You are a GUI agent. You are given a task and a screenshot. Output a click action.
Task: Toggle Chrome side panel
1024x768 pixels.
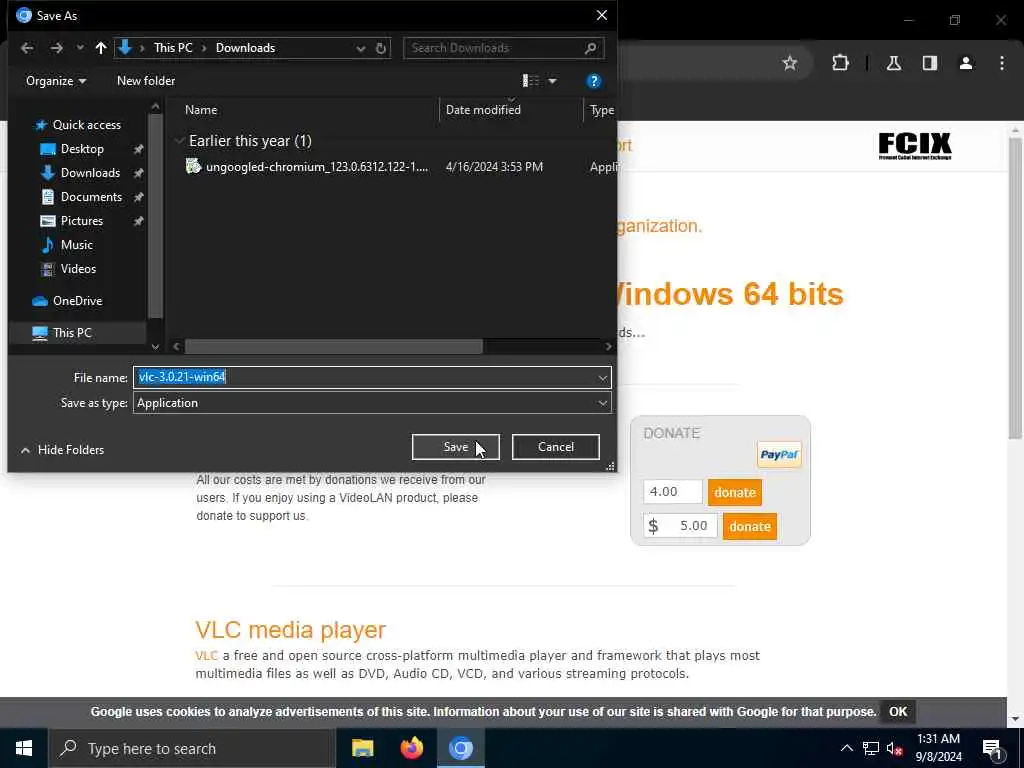tap(930, 63)
